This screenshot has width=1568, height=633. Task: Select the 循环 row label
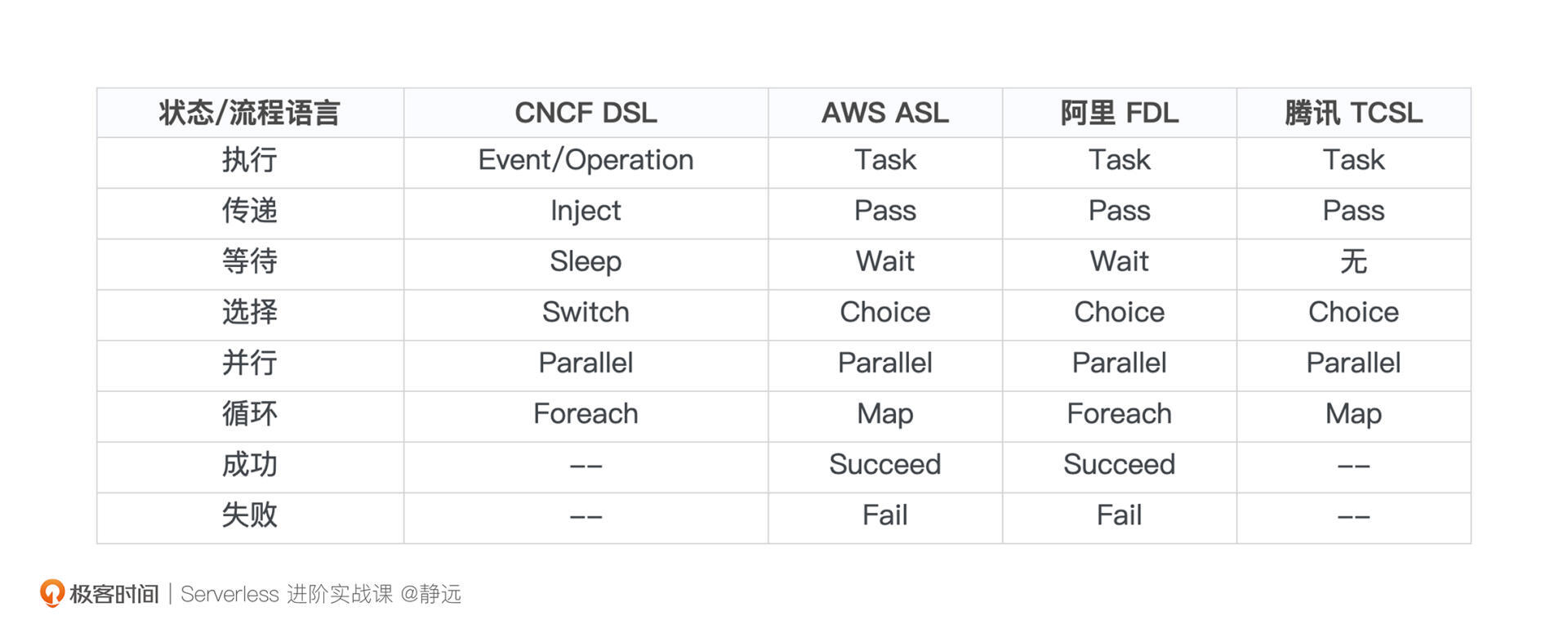coord(250,413)
